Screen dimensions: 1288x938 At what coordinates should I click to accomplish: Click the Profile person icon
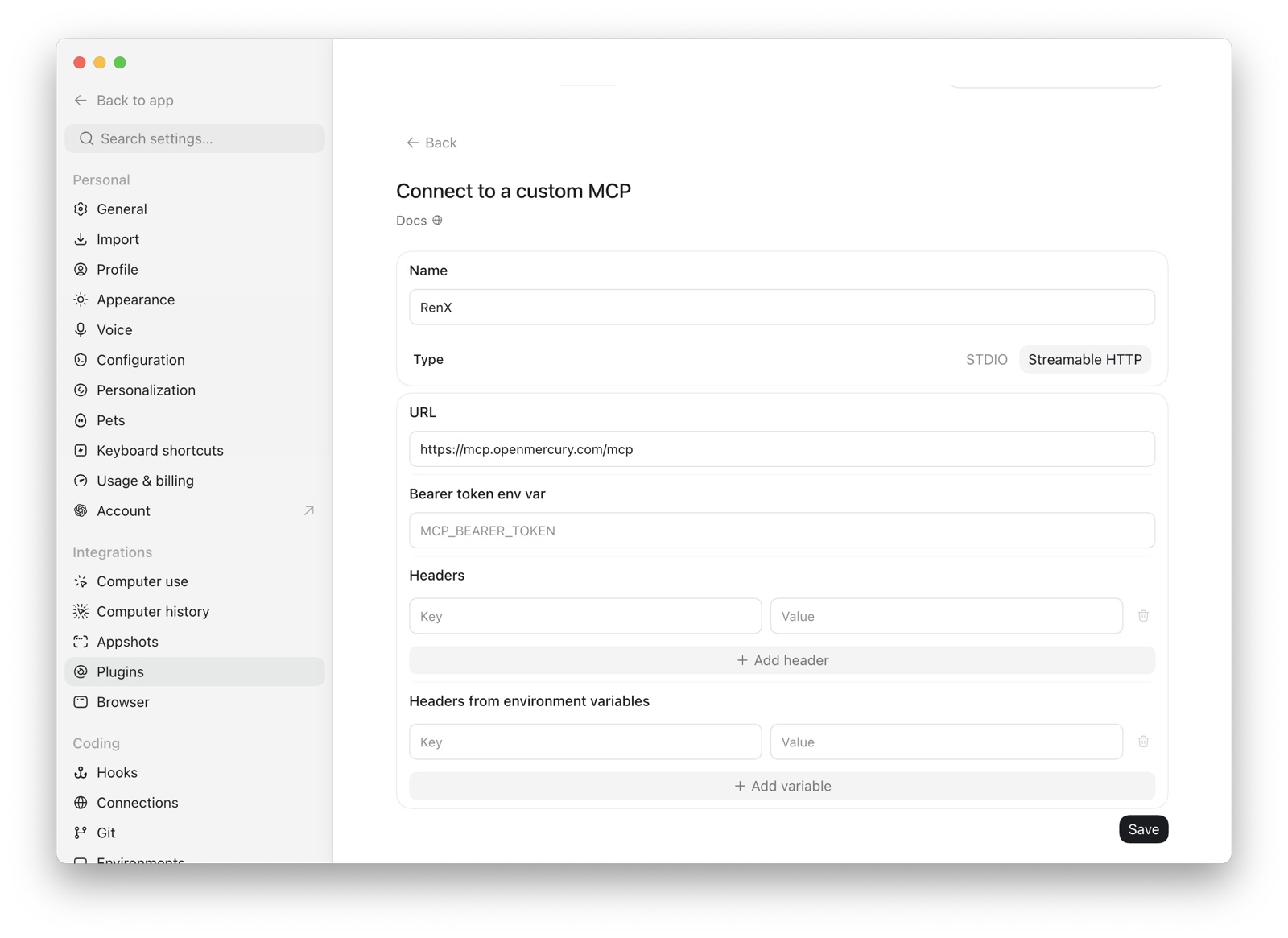point(80,270)
